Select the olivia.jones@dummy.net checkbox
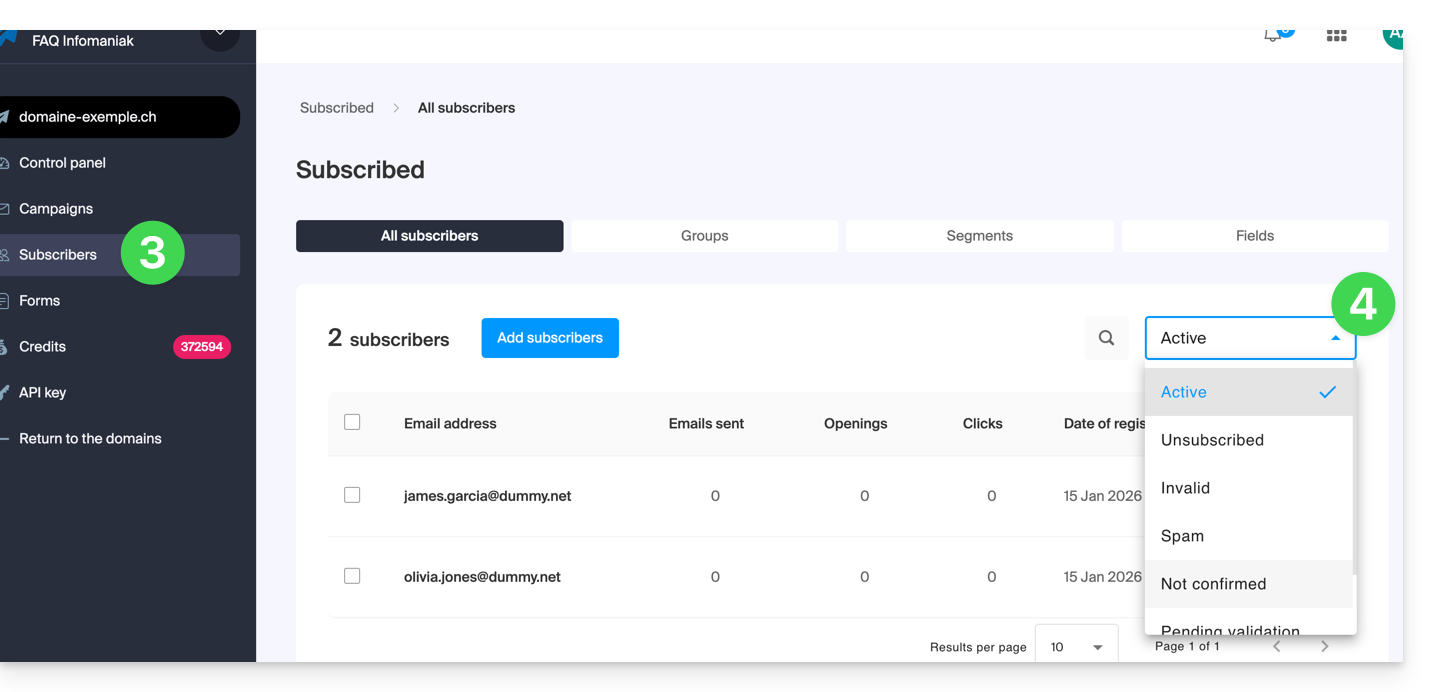Viewport: 1433px width, 692px height. [352, 576]
